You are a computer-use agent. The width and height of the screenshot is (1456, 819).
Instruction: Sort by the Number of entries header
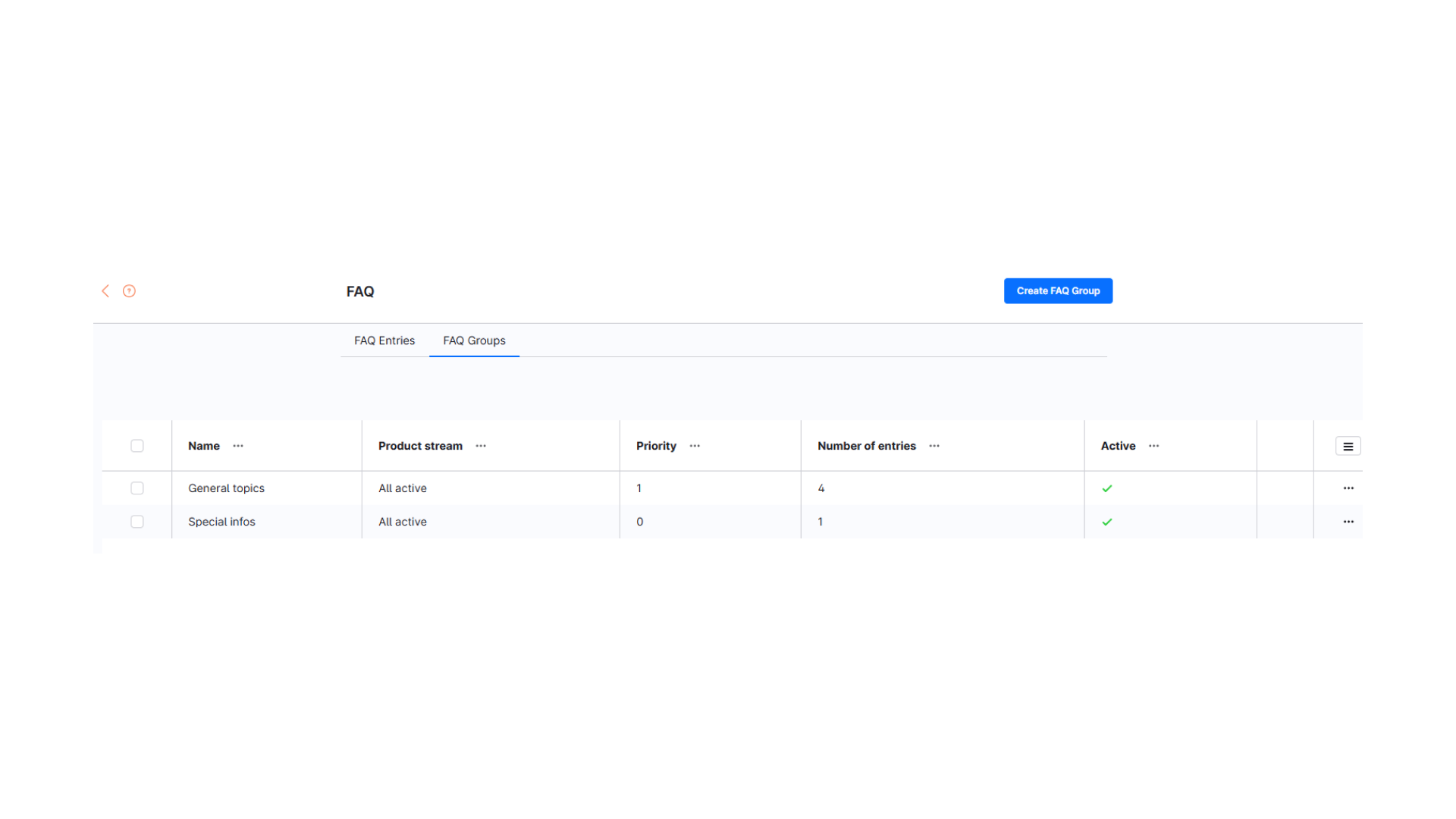[867, 446]
